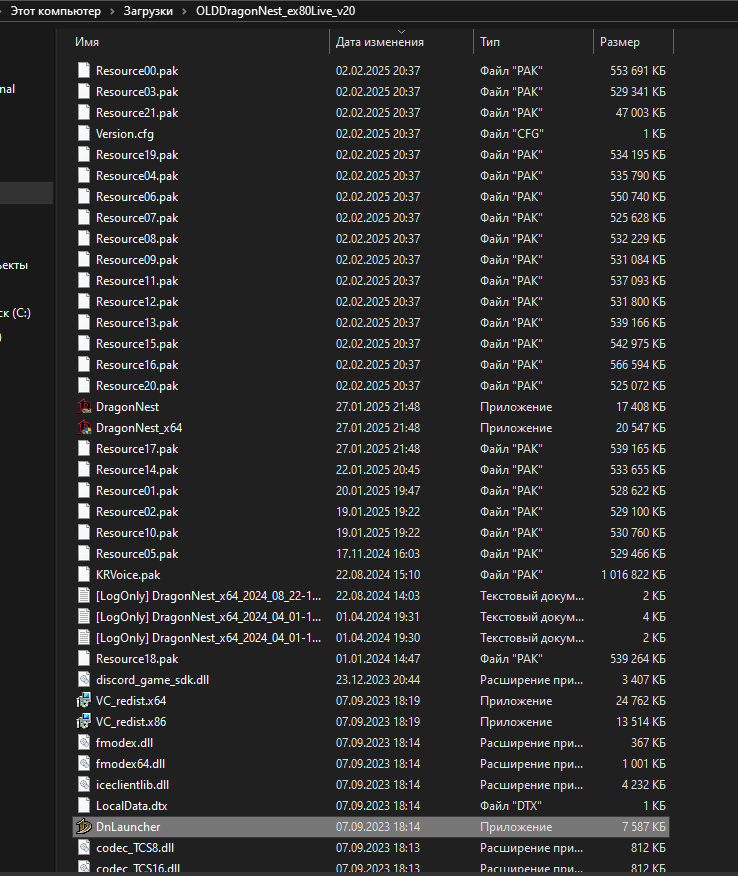Click the 1 016 822 КБ size value
738x876 pixels.
tap(634, 575)
